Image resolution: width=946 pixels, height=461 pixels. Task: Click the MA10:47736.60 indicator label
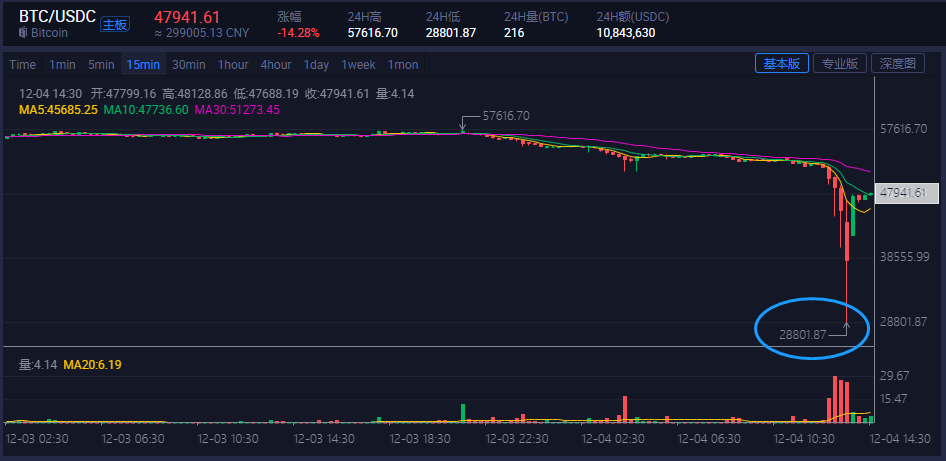coord(146,110)
